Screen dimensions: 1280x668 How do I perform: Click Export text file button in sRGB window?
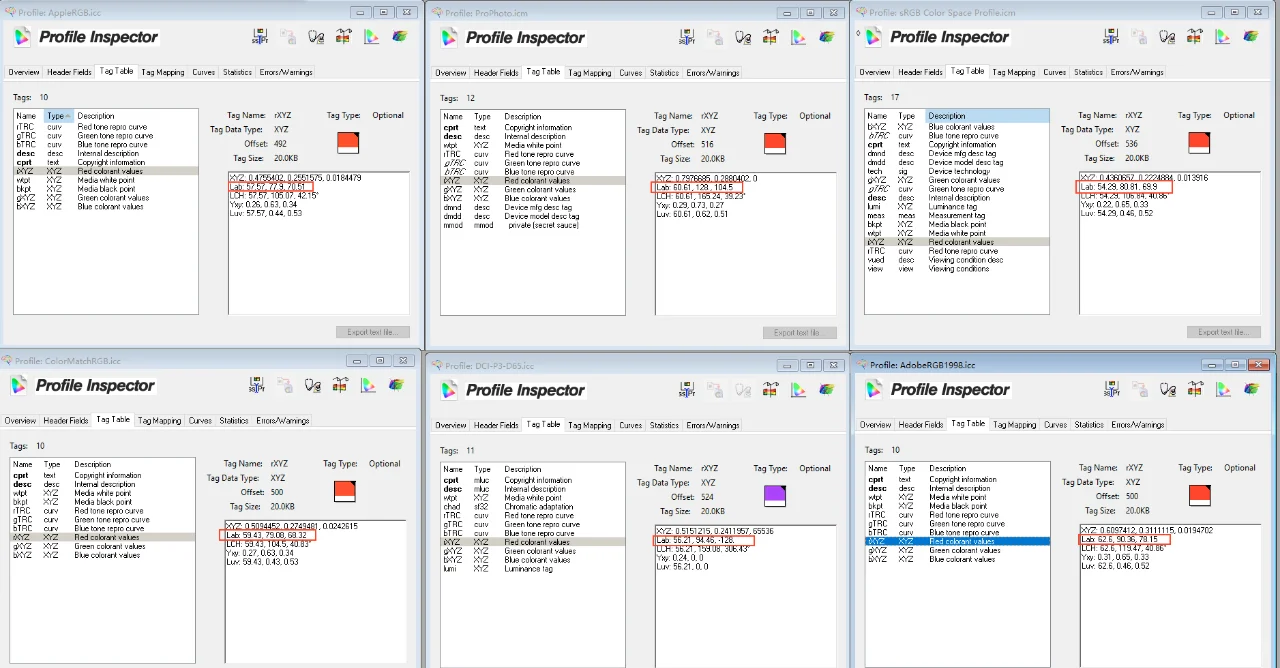click(1224, 331)
